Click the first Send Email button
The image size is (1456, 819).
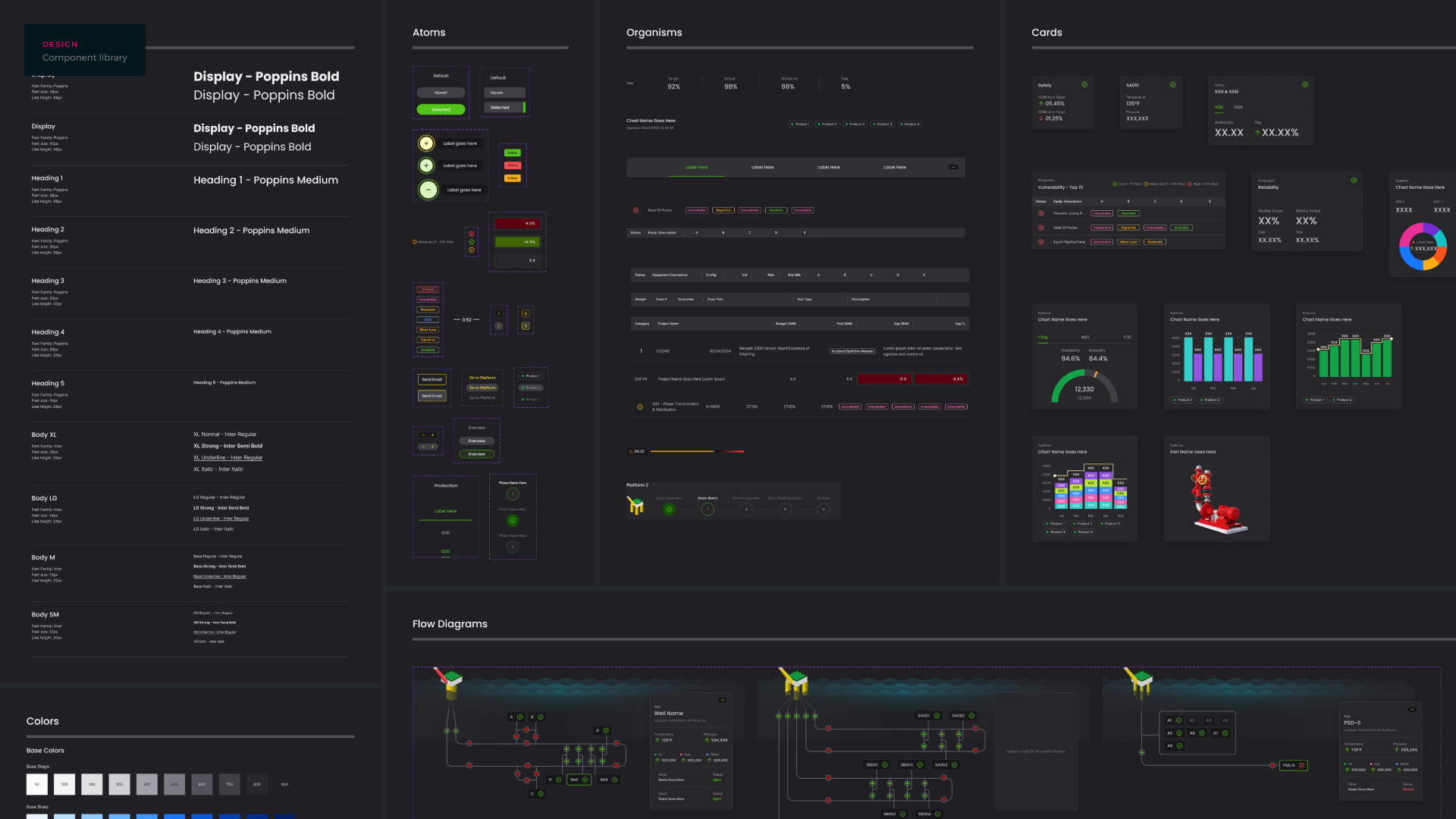(x=431, y=379)
